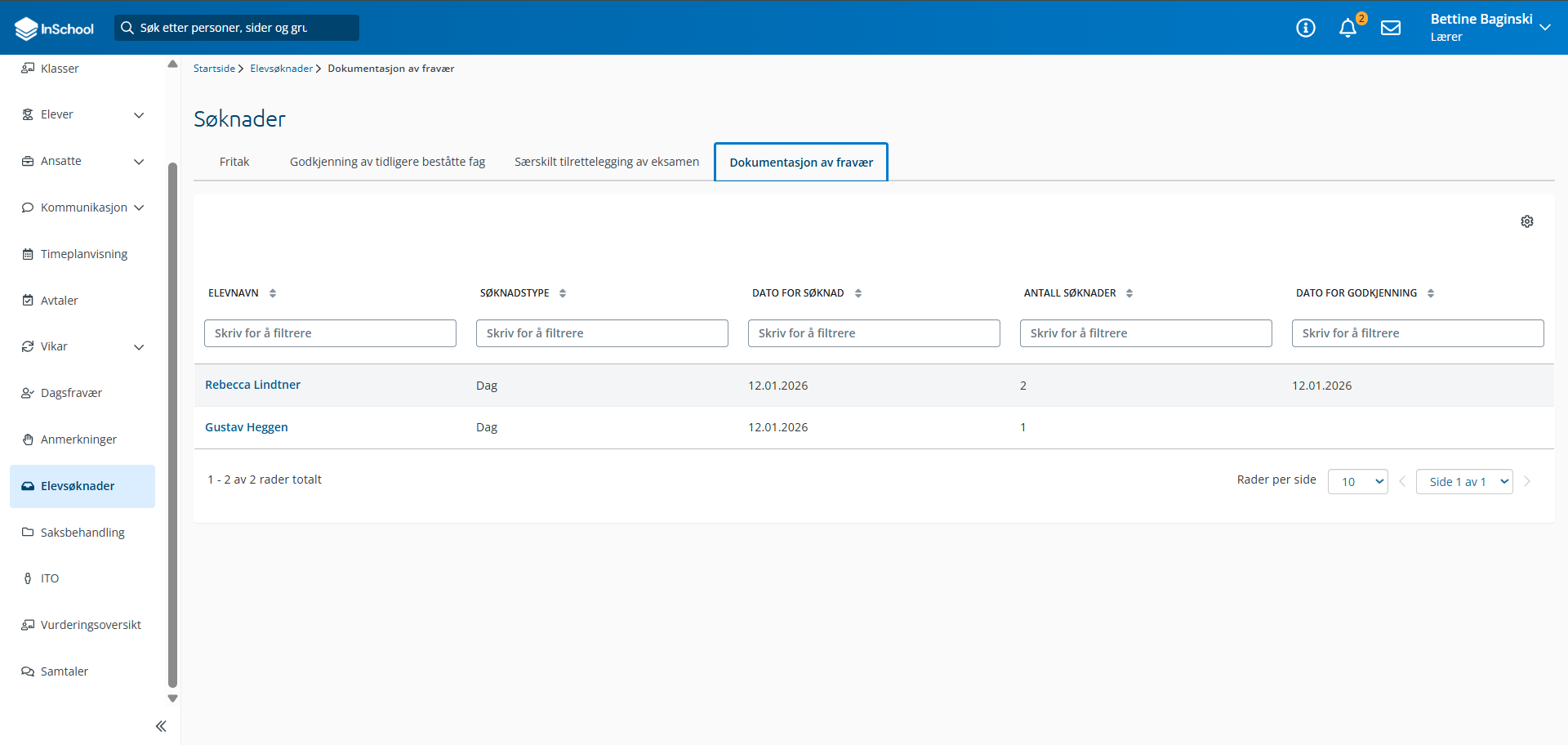Open Gustav Heggen's application

[246, 427]
